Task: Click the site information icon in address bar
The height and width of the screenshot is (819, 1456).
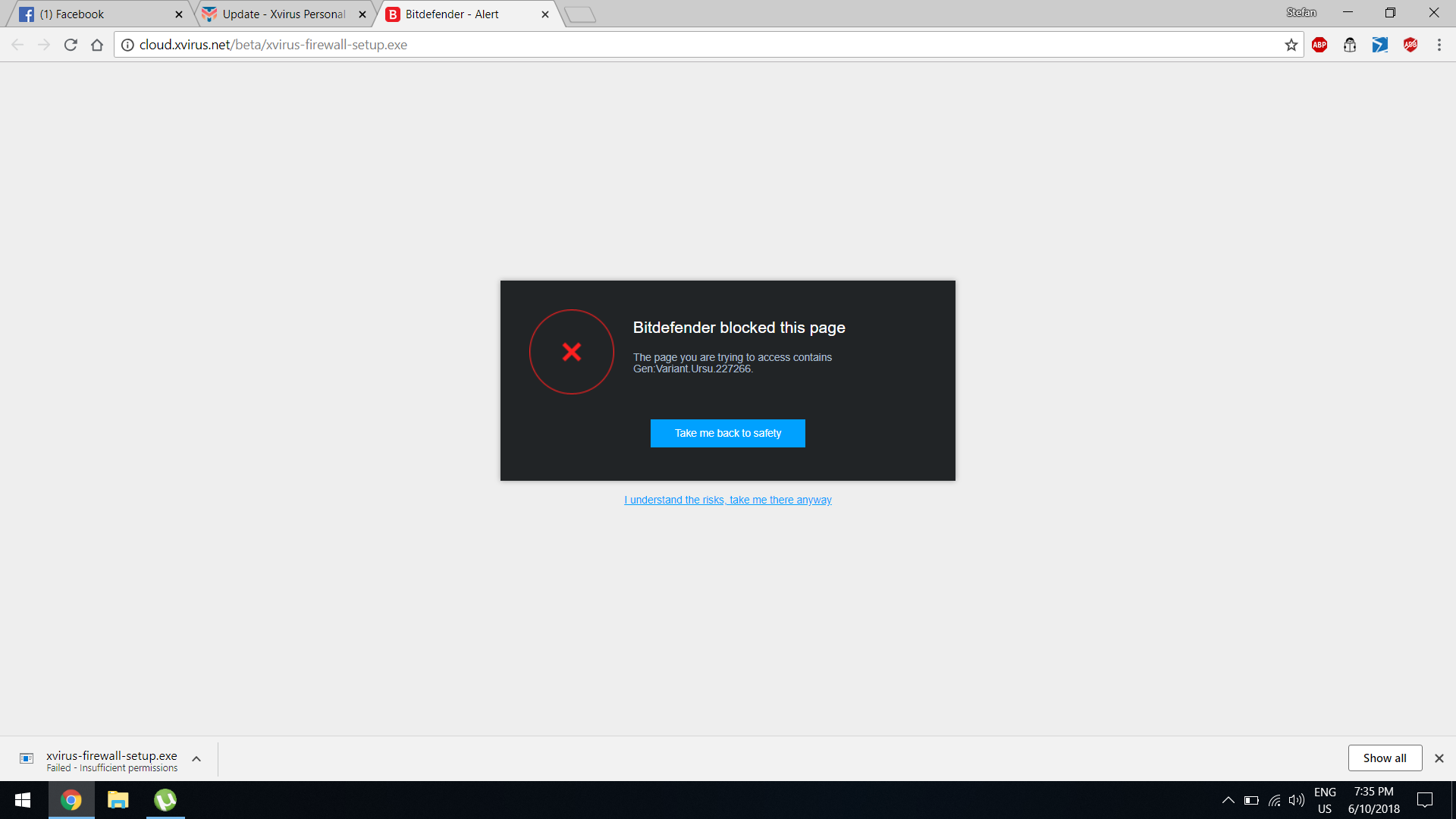Action: pyautogui.click(x=127, y=45)
